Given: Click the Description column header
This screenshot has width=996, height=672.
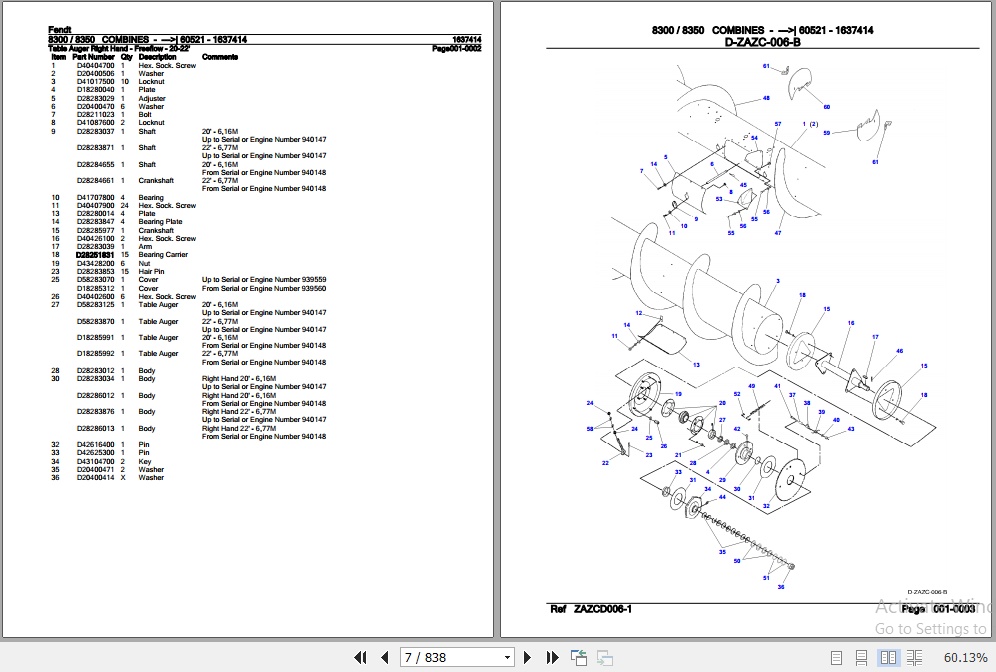Looking at the screenshot, I should [157, 57].
